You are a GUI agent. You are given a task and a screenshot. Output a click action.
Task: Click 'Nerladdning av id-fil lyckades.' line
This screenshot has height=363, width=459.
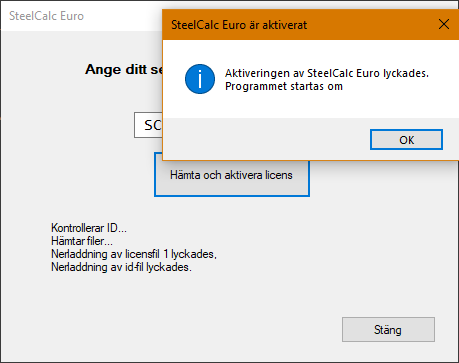pyautogui.click(x=121, y=267)
